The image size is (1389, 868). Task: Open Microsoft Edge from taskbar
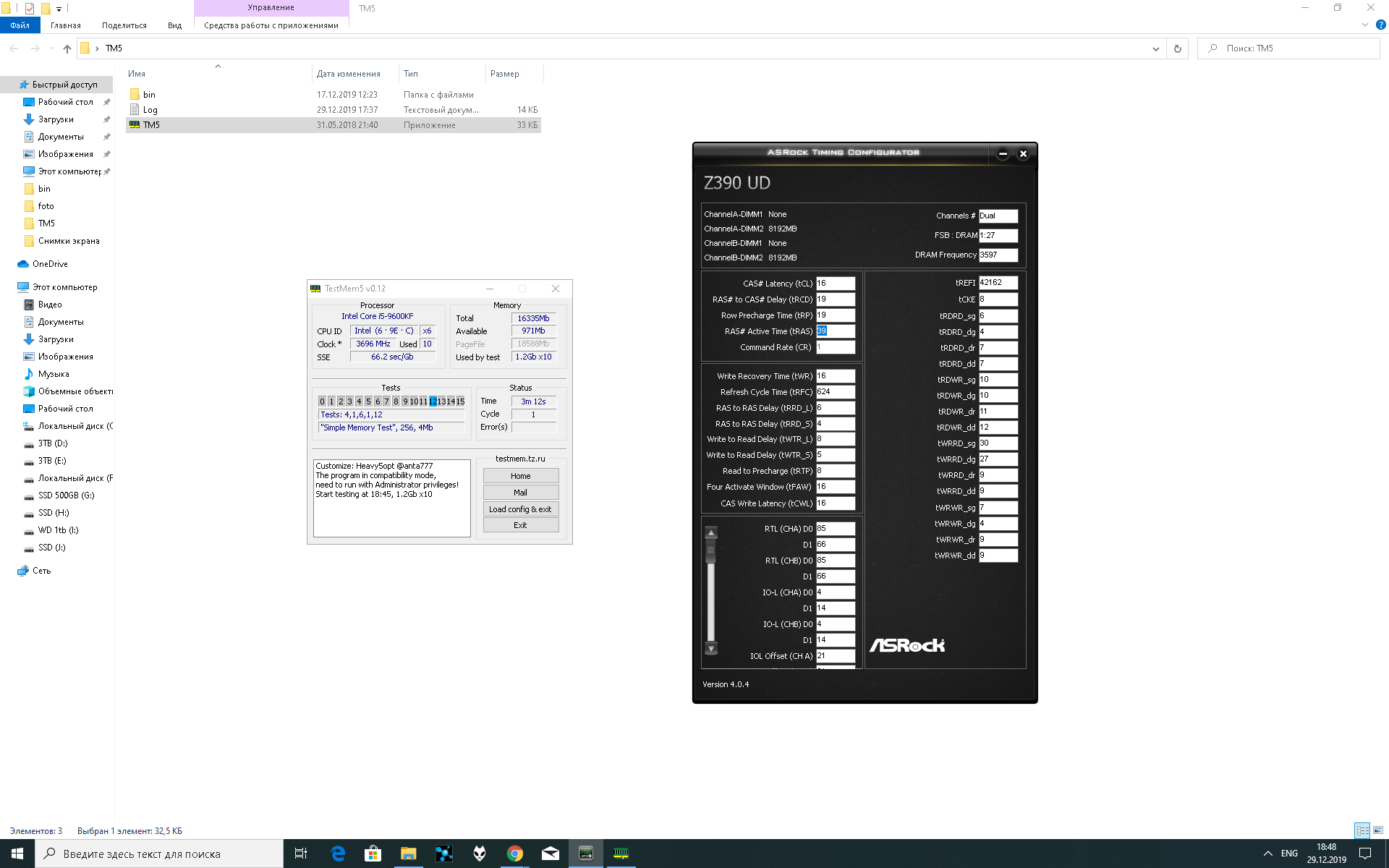[338, 854]
